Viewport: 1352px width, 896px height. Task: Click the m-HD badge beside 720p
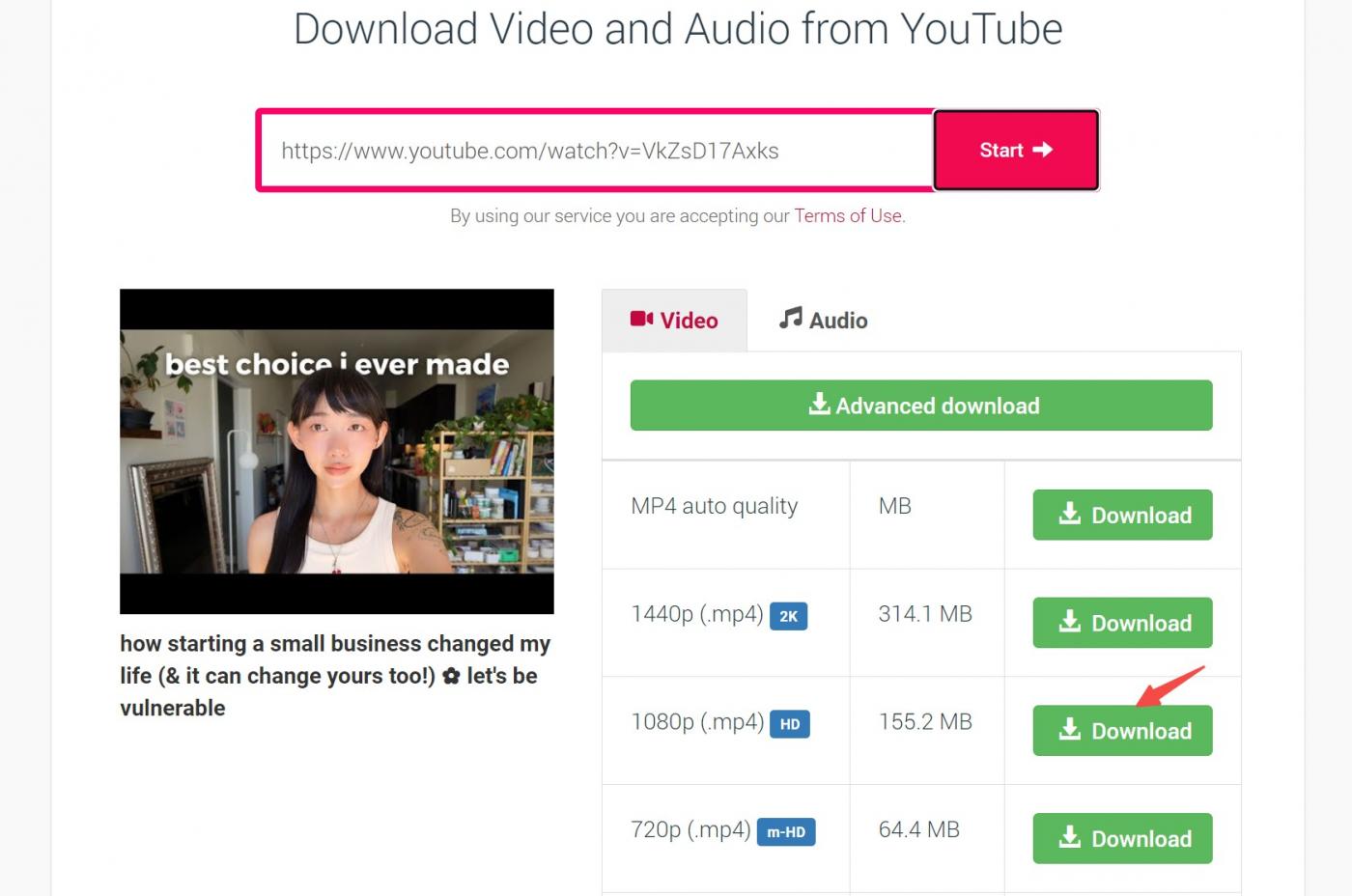pos(785,832)
